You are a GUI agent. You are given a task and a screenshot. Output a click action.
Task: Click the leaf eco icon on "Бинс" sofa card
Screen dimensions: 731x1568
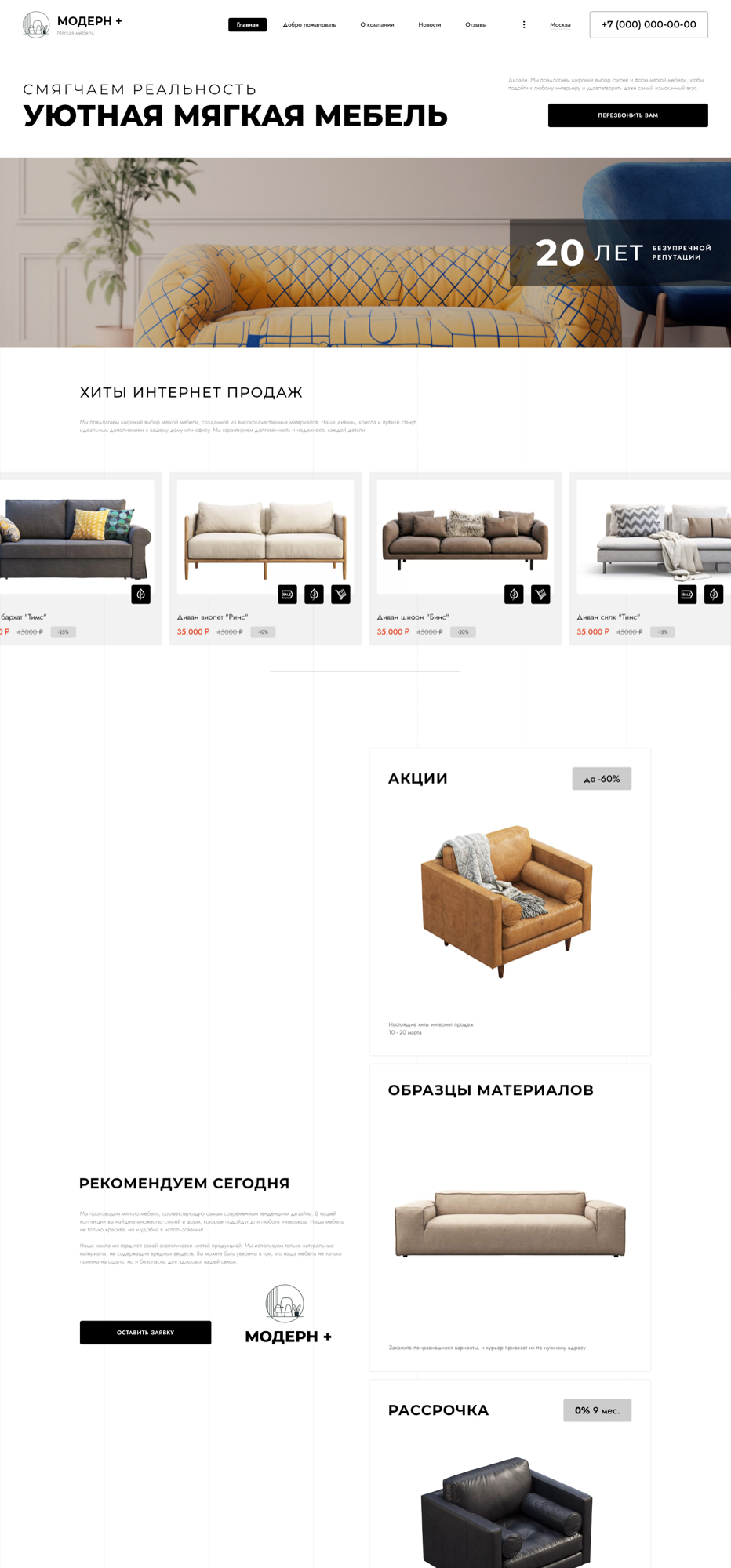coord(514,594)
